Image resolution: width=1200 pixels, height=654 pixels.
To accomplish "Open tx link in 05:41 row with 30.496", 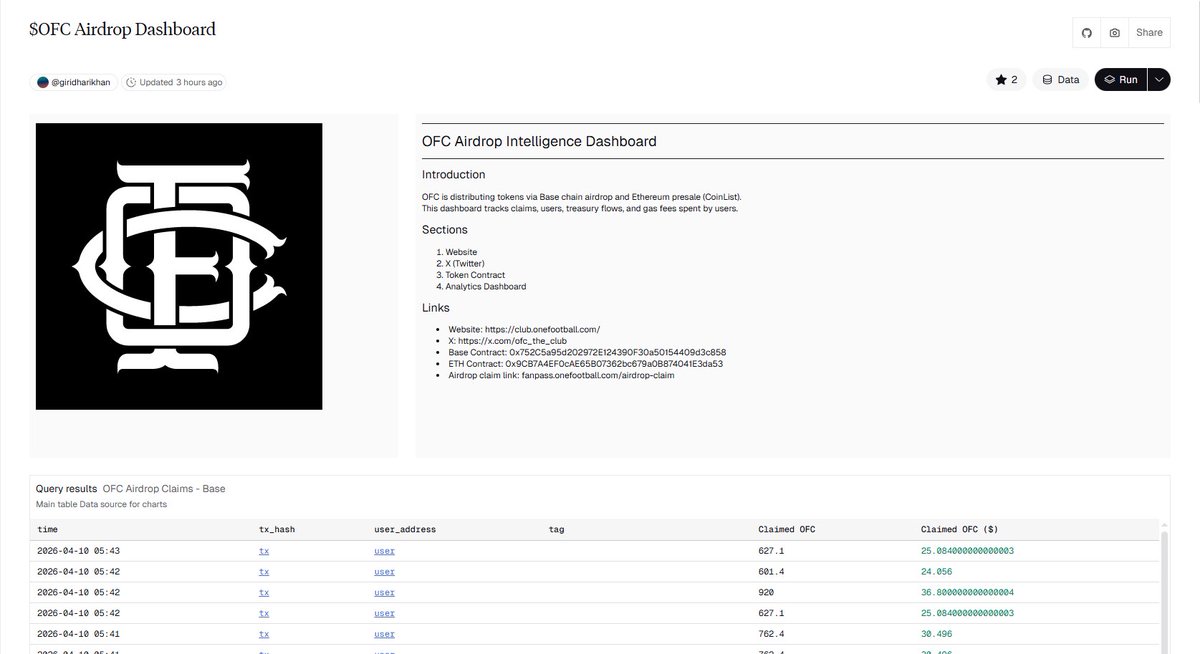I will pyautogui.click(x=264, y=634).
